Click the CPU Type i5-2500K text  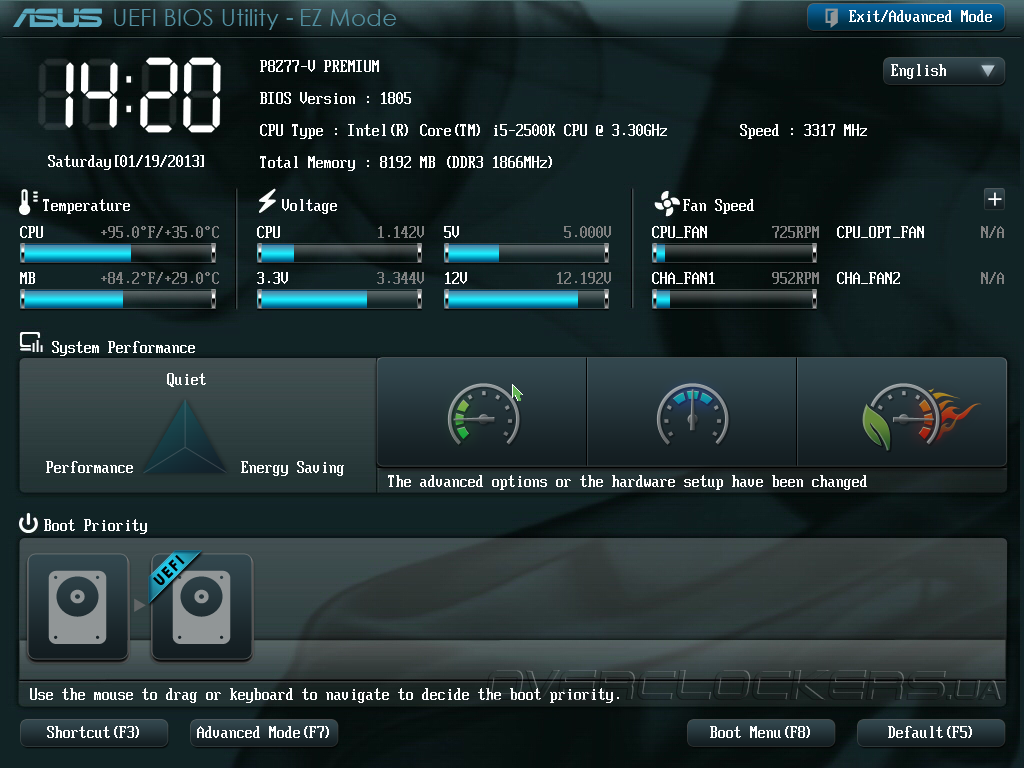463,131
